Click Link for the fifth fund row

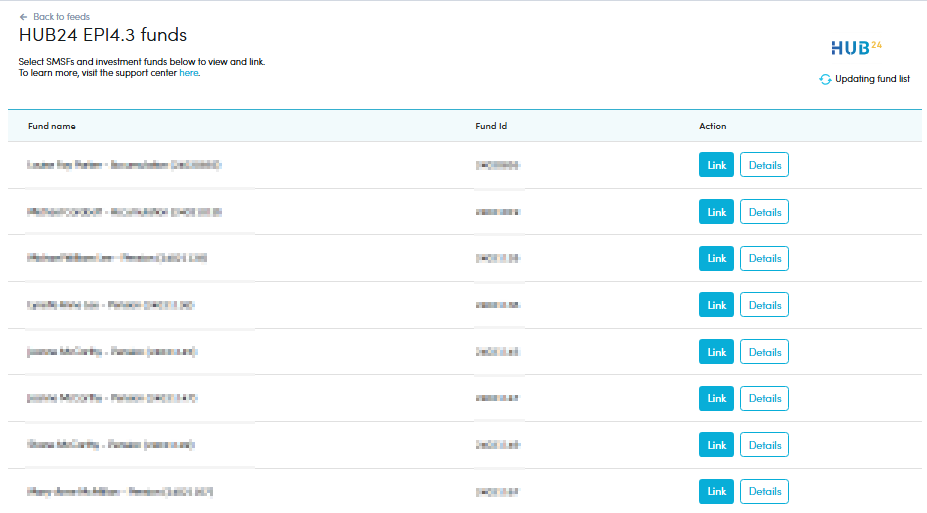click(x=717, y=352)
